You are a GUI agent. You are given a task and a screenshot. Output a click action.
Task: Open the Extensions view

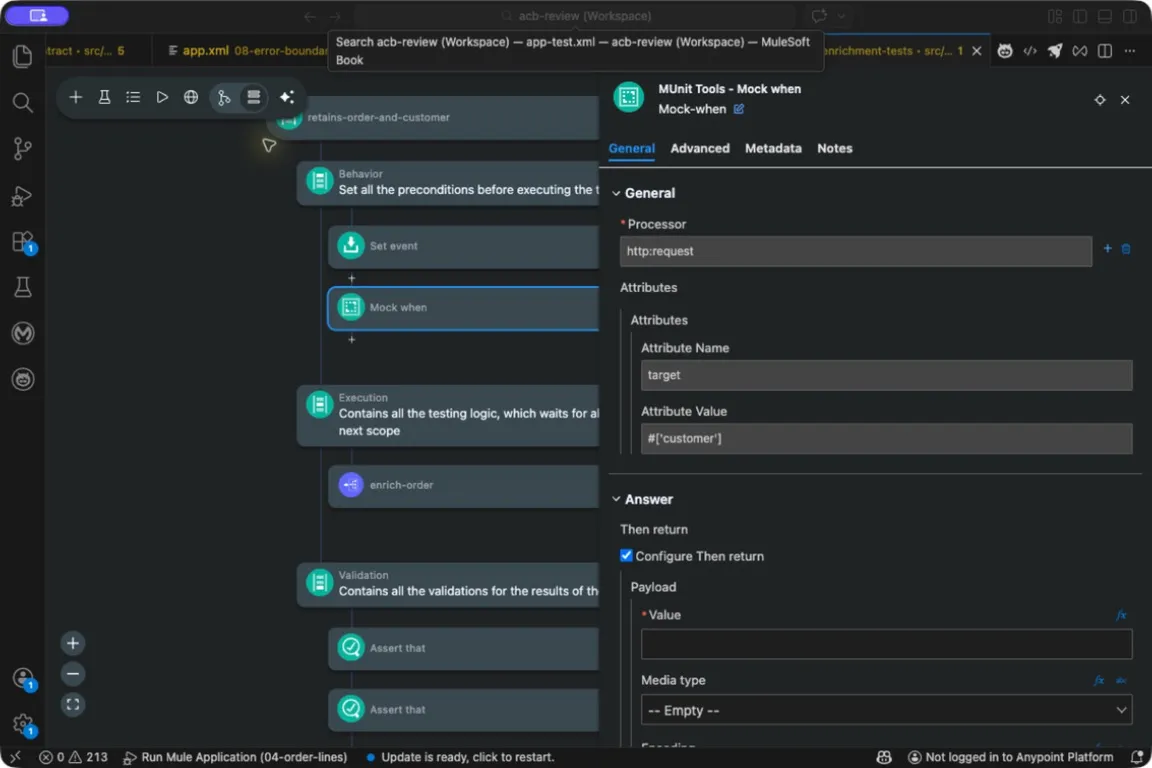click(23, 242)
